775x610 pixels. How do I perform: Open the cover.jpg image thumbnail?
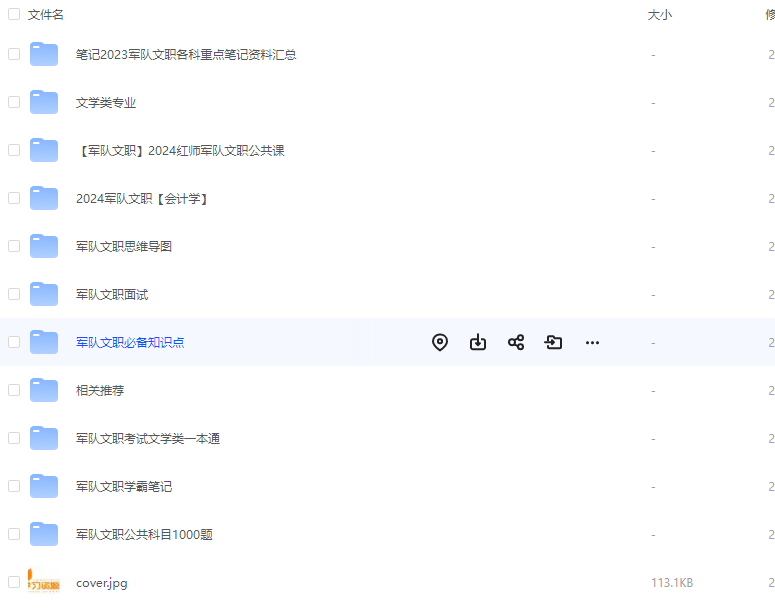pyautogui.click(x=43, y=581)
